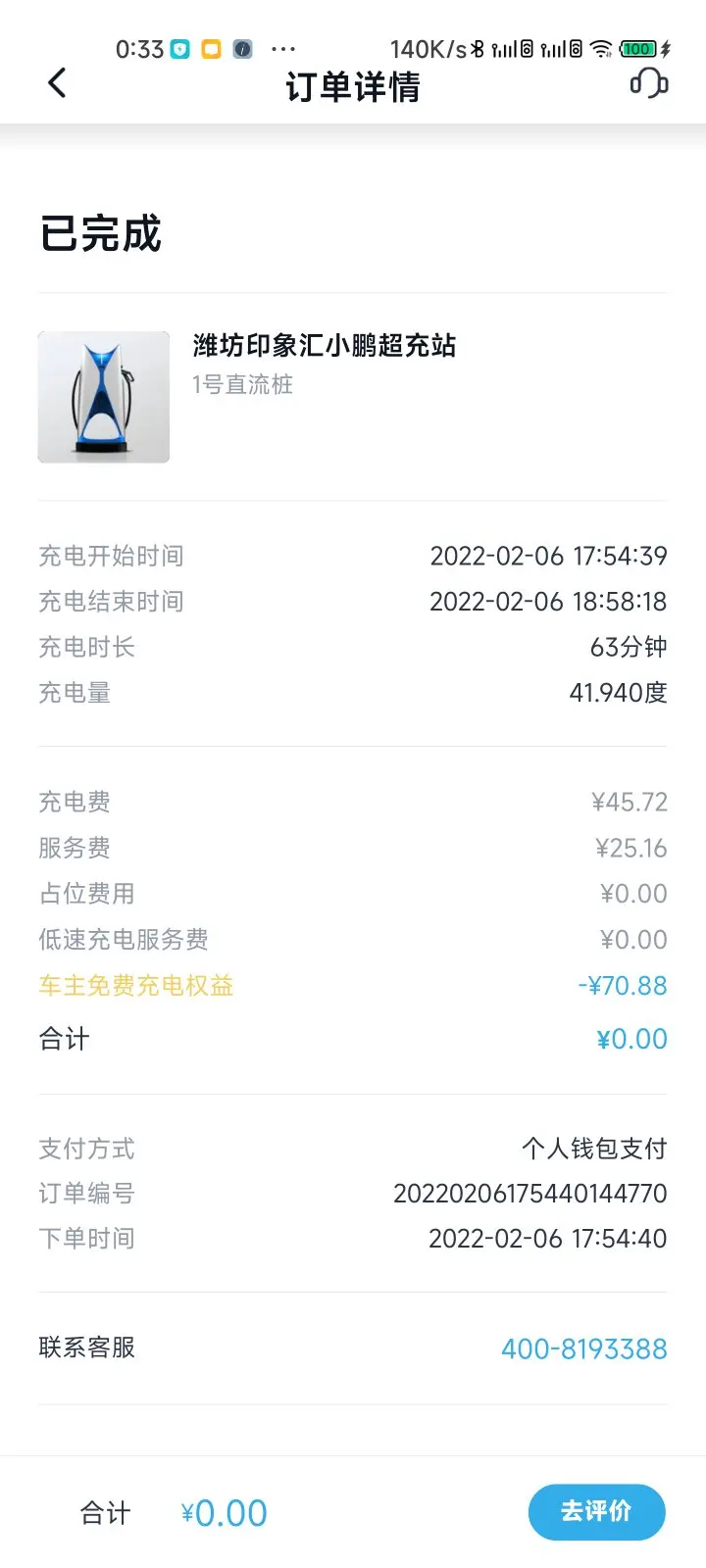Tap the Wi-Fi status bar icon
This screenshot has width=706, height=1568.
tap(601, 49)
